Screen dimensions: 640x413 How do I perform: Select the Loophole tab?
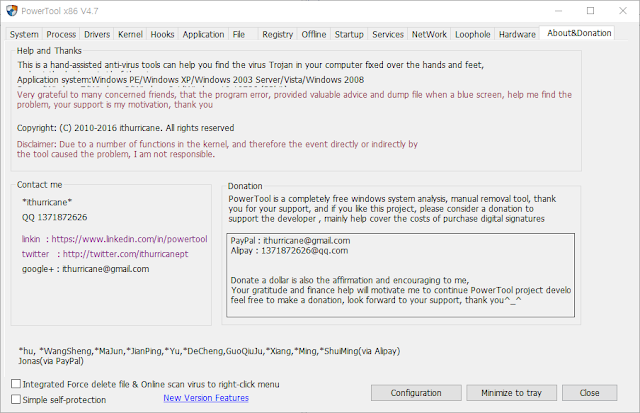[x=473, y=34]
